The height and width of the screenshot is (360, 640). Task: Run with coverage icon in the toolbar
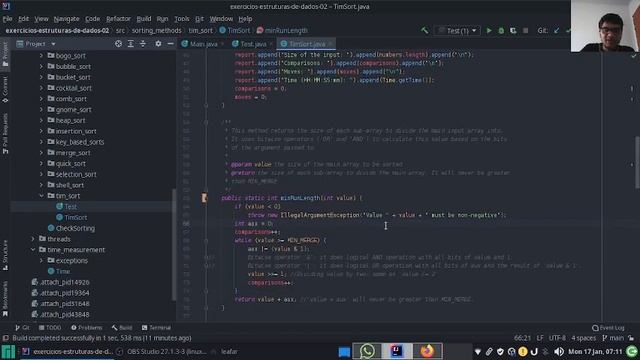(x=513, y=31)
